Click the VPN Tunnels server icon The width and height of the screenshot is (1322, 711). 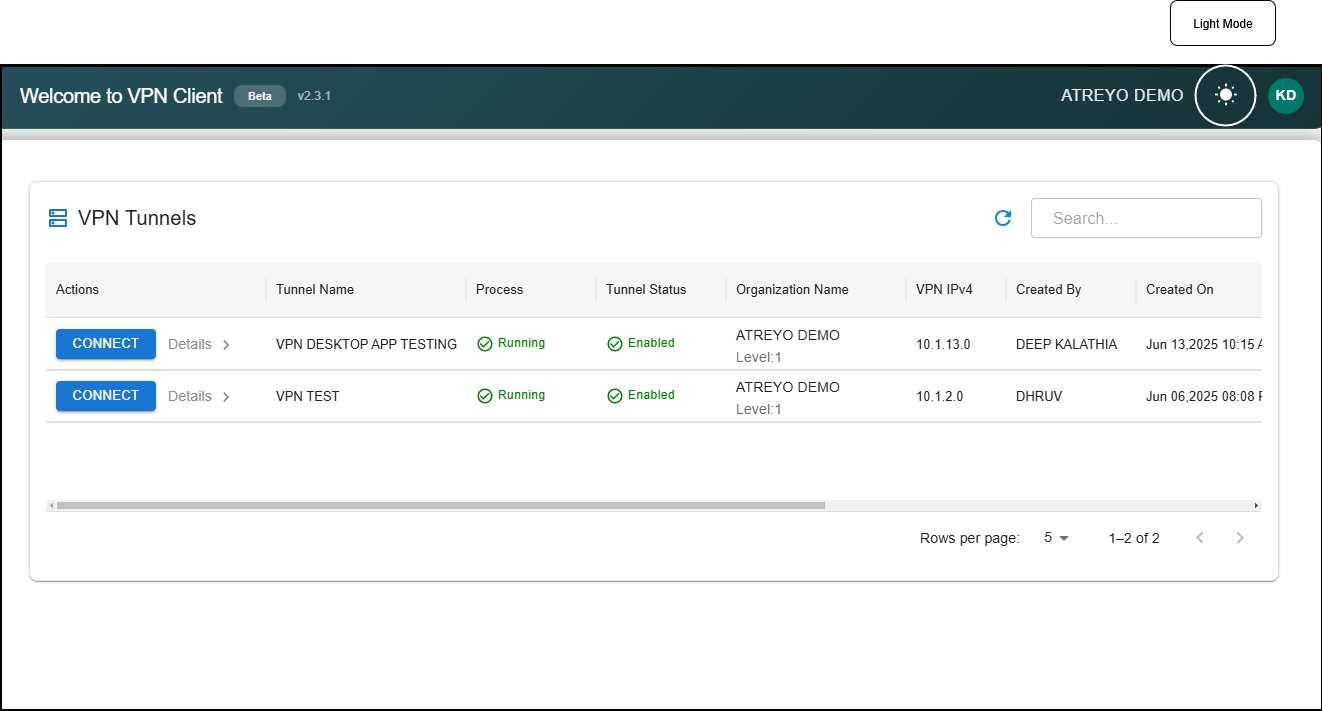(58, 218)
